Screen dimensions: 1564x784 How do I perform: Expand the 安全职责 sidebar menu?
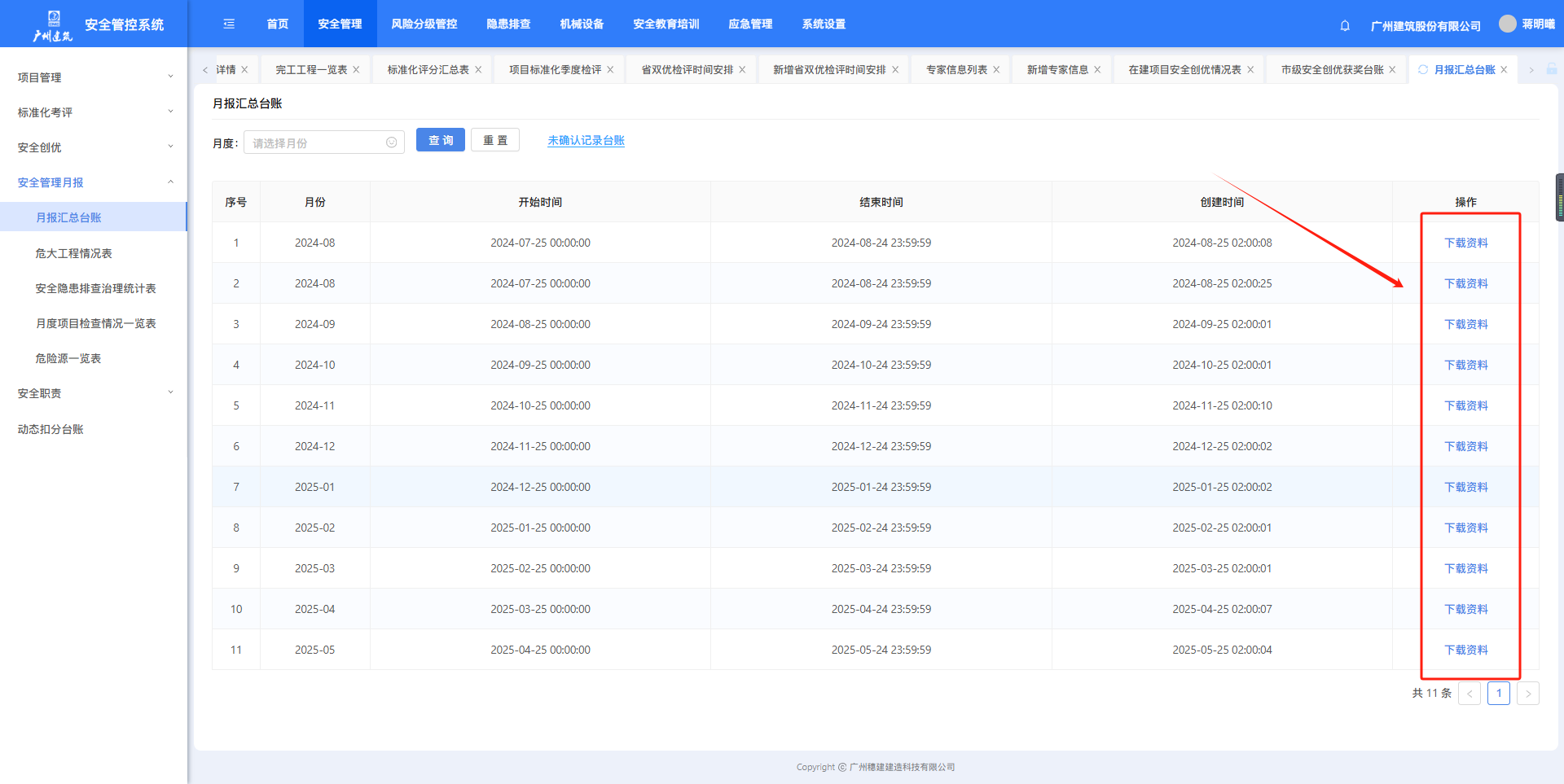tap(94, 393)
